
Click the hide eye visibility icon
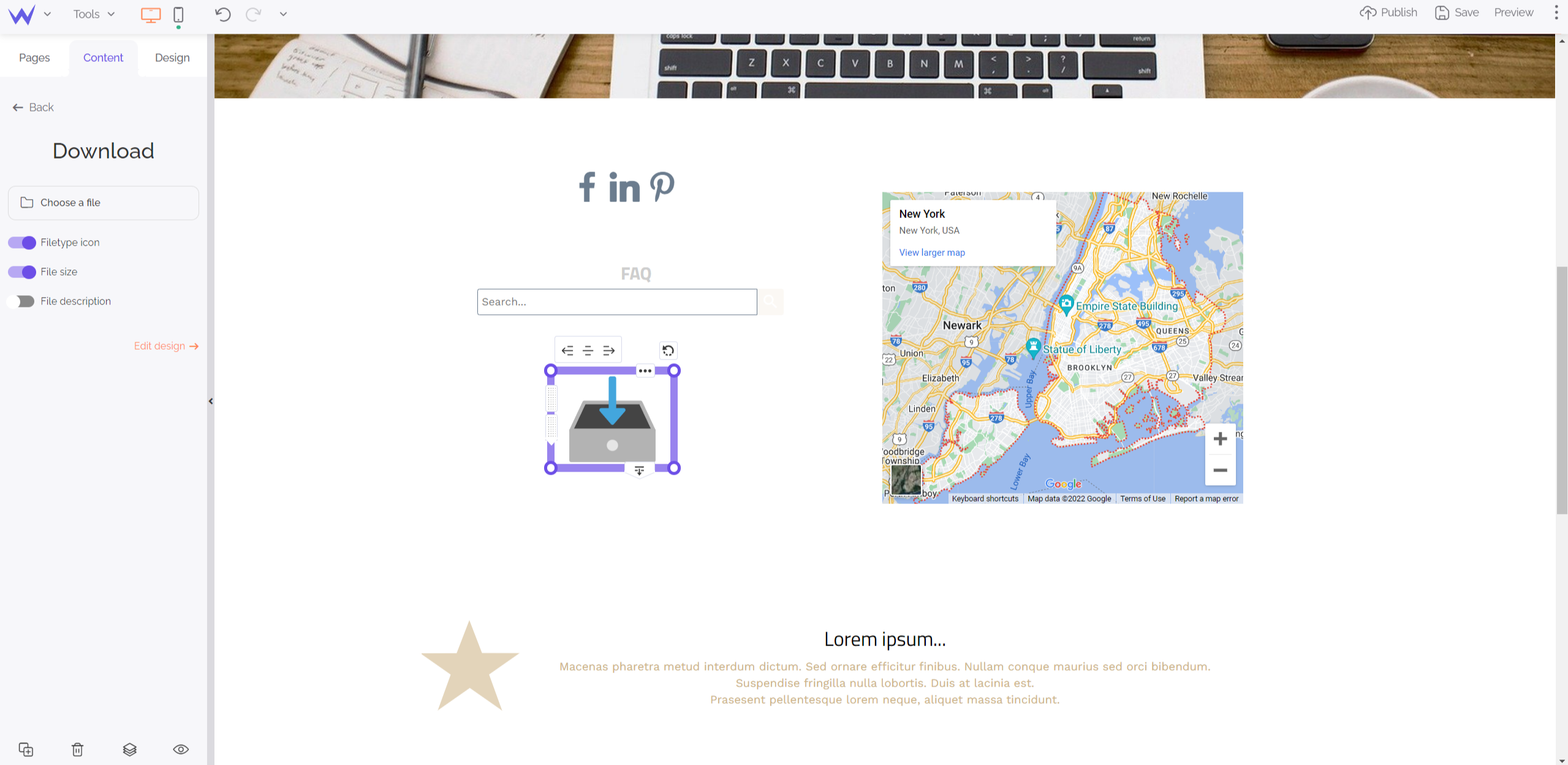(x=180, y=749)
